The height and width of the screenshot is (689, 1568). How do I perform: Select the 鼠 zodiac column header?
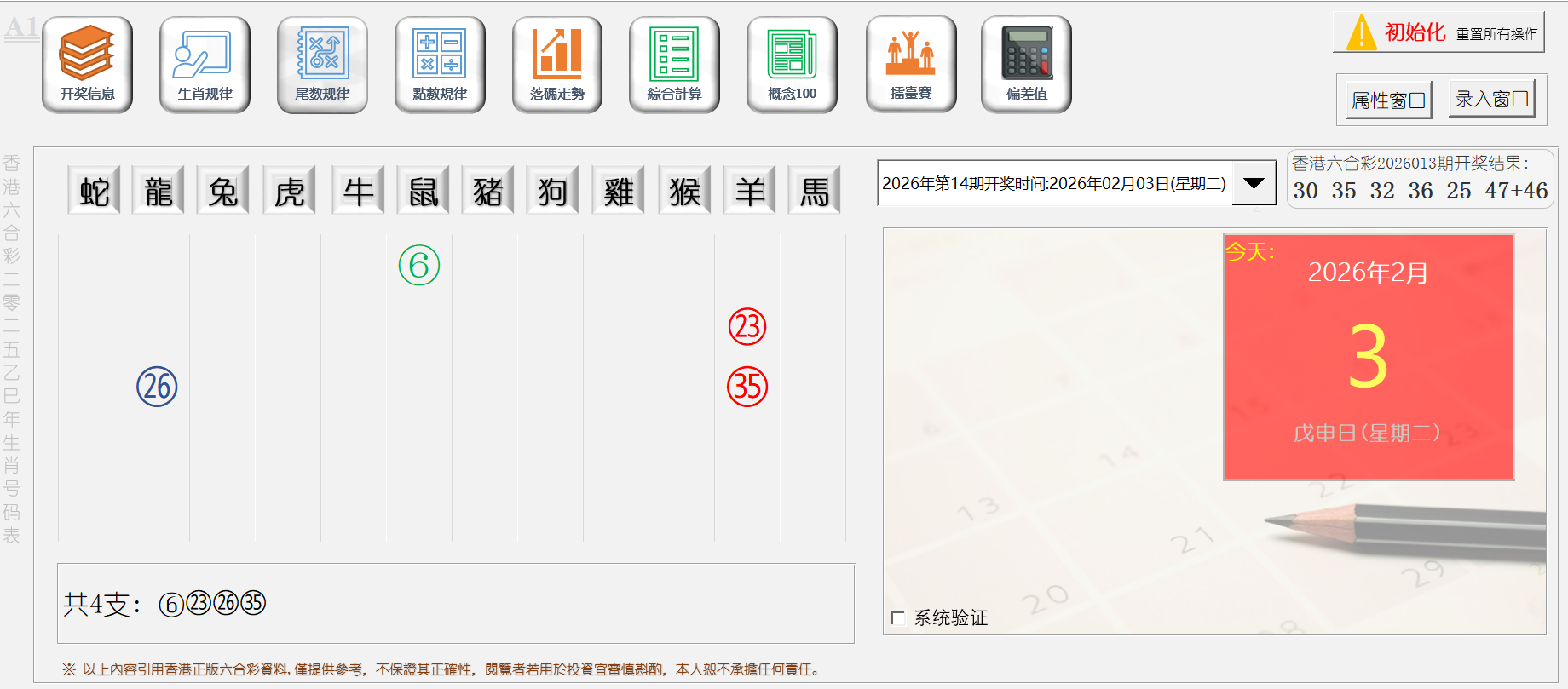(x=423, y=191)
